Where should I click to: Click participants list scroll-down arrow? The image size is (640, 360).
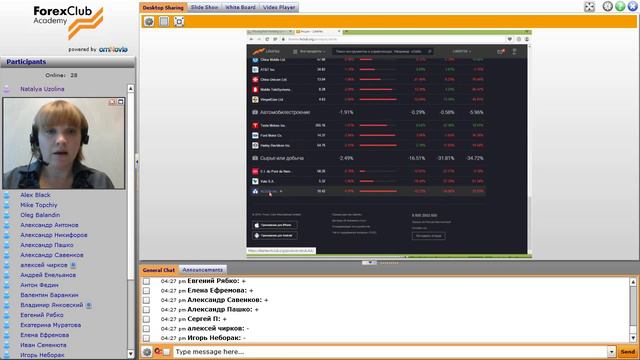pyautogui.click(x=131, y=354)
